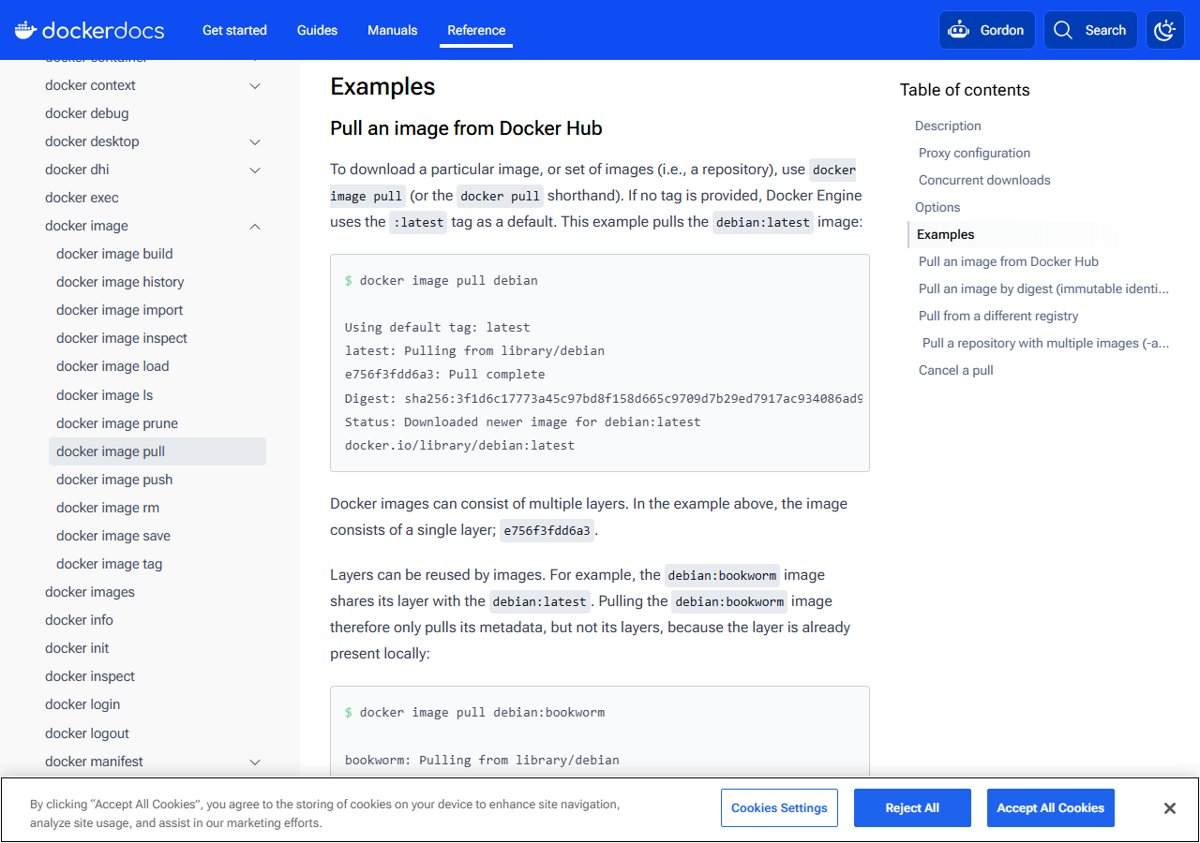This screenshot has height=843, width=1200.
Task: Click the 'Table of contents' title
Action: click(x=964, y=90)
